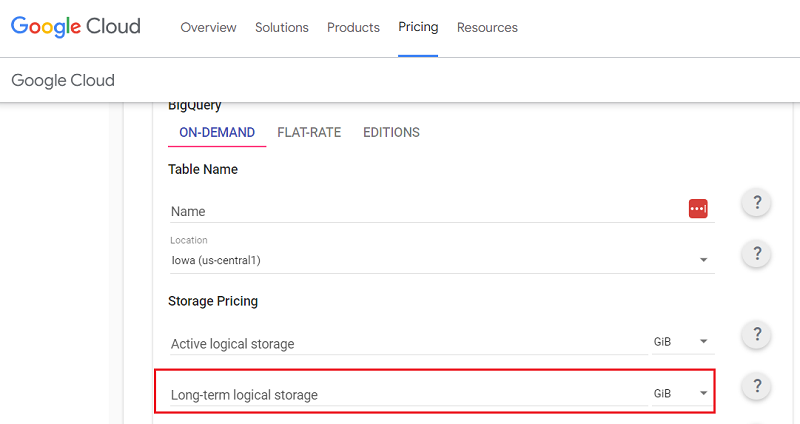Expand the Location dropdown Iowa (us-central1)
Screen dimensions: 800x424
(442, 260)
